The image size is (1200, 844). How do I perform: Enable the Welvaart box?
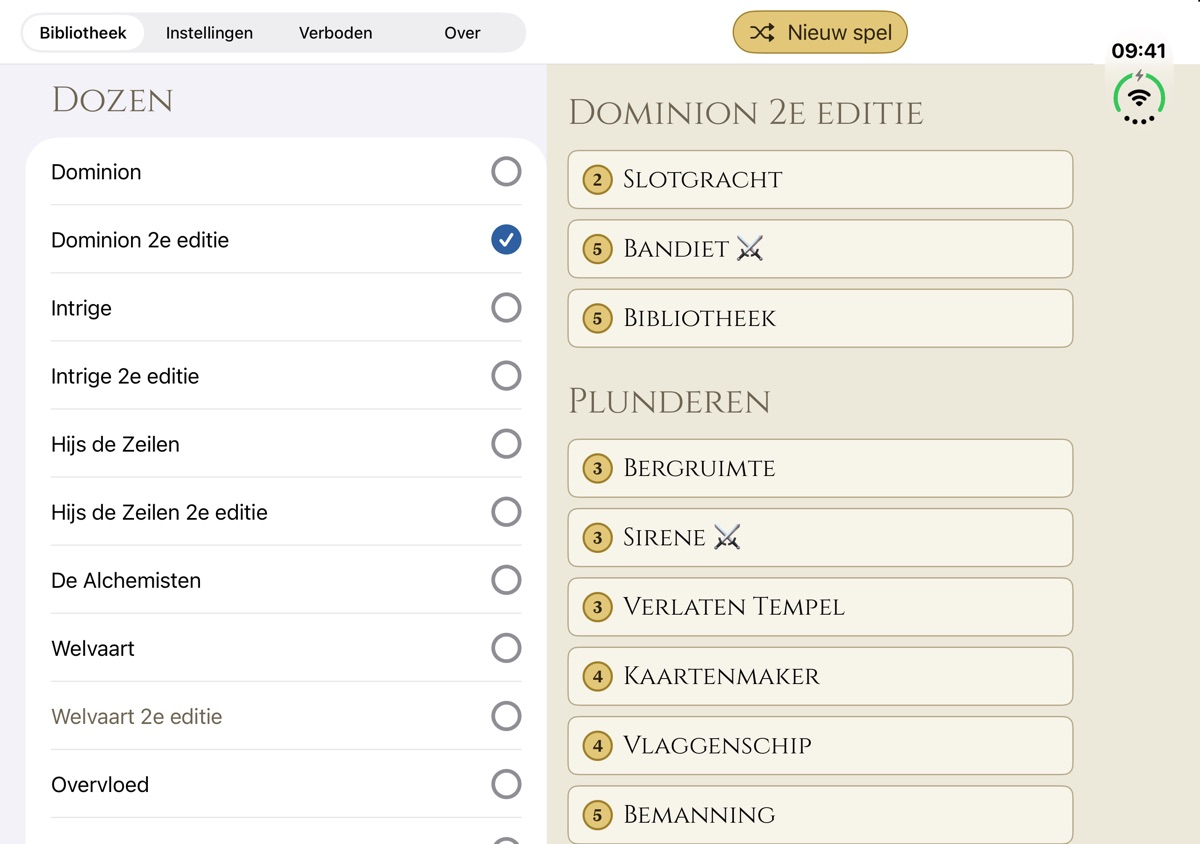pos(506,648)
